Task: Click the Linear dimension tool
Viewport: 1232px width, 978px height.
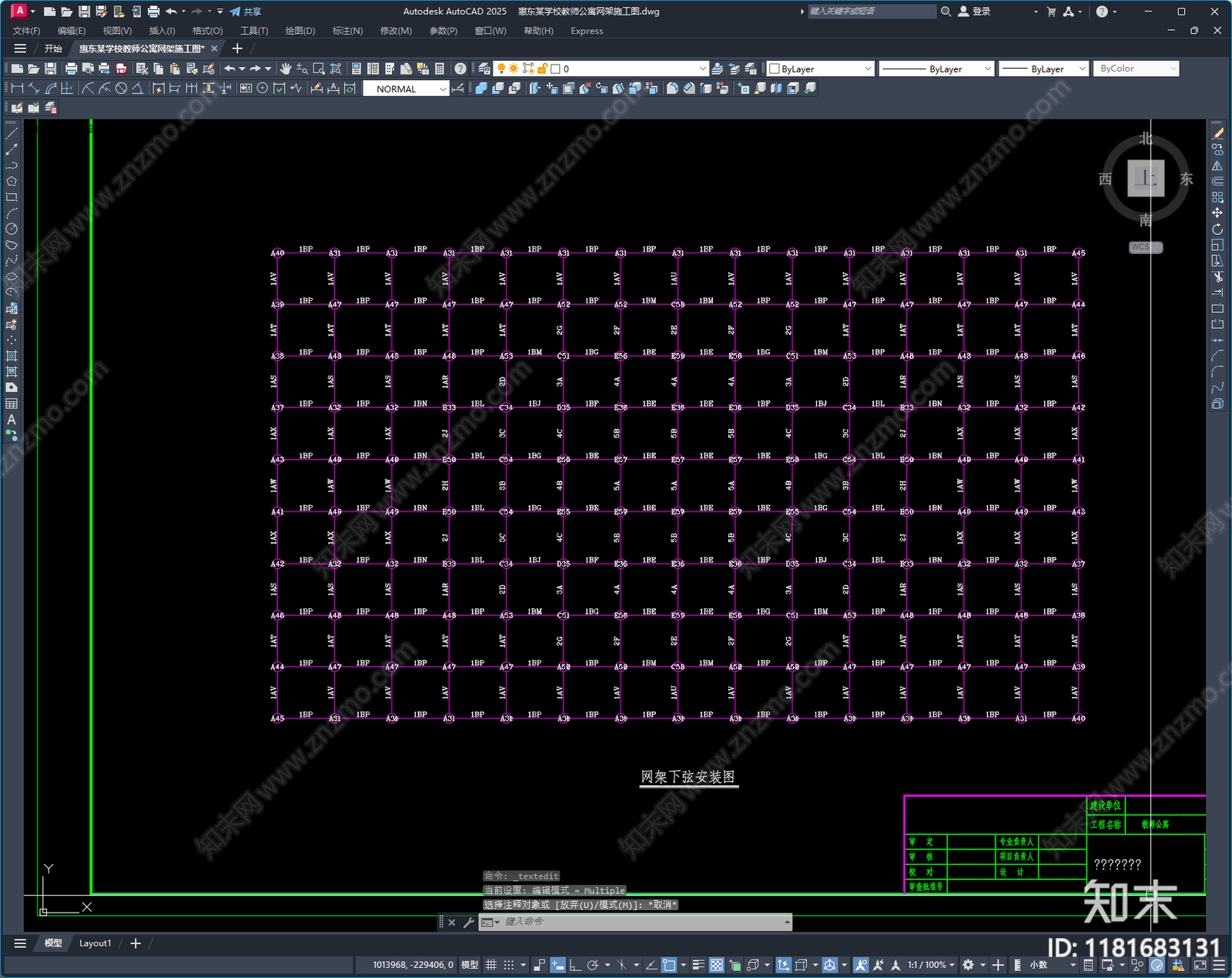Action: [x=17, y=89]
